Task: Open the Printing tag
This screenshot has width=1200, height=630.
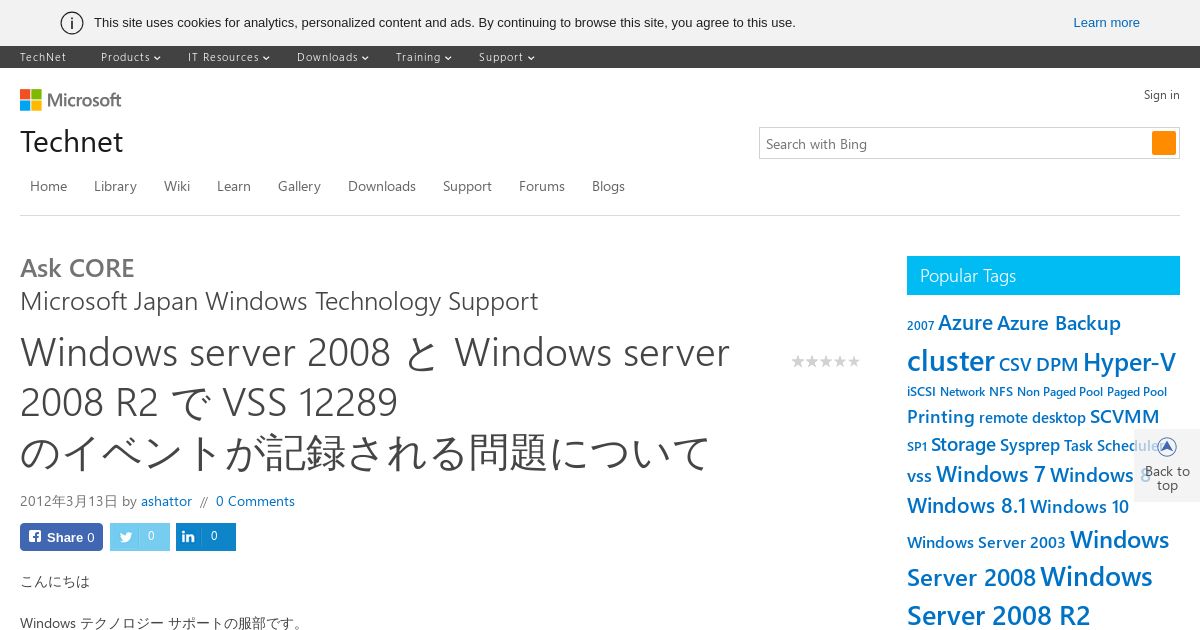Action: [x=940, y=417]
